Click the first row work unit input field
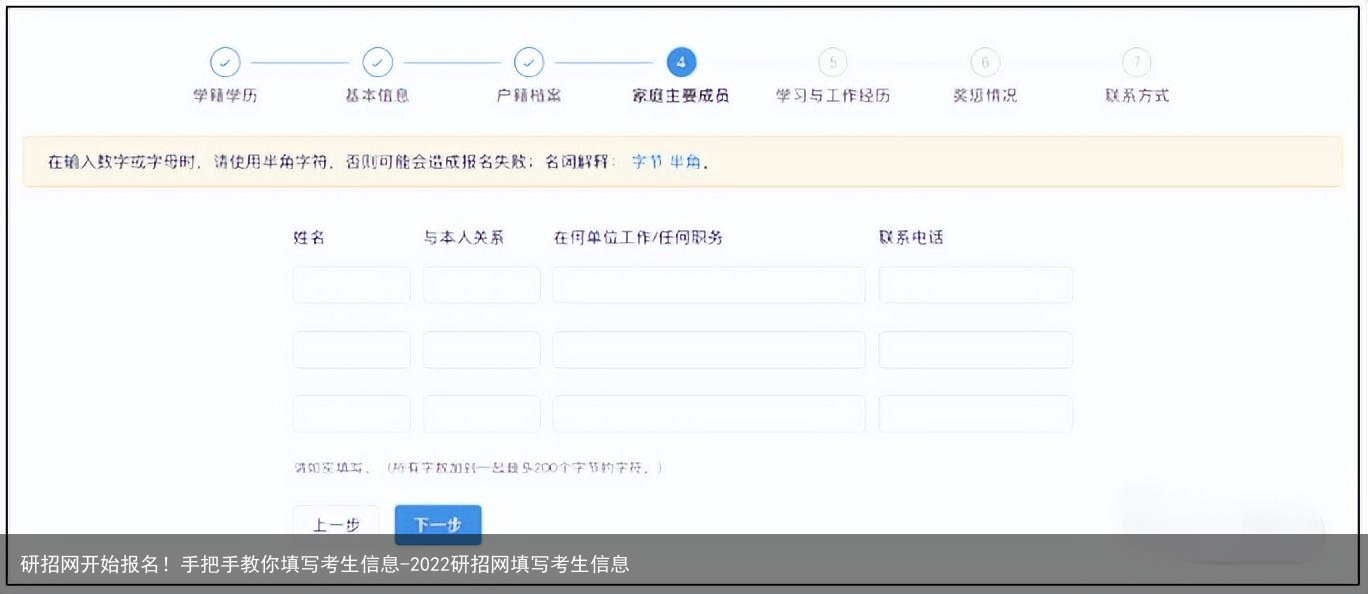The width and height of the screenshot is (1368, 594). [x=708, y=284]
